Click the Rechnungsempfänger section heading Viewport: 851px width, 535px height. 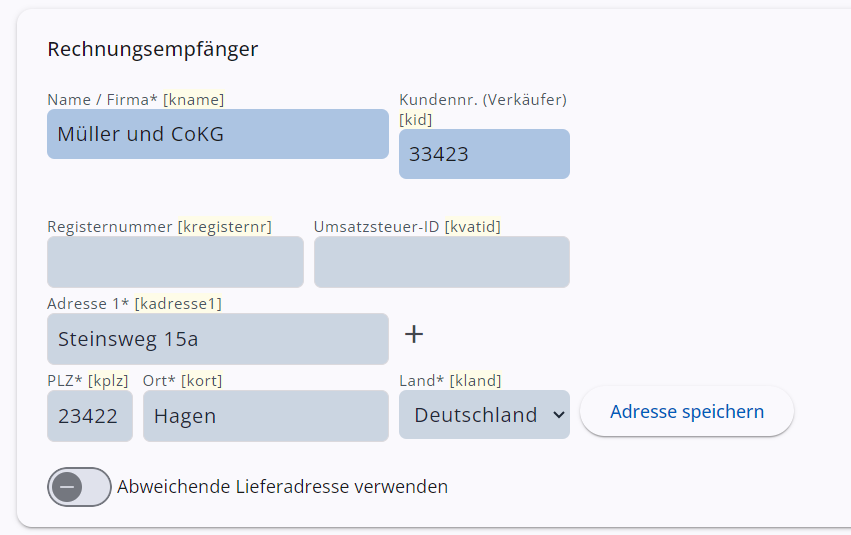coord(152,49)
